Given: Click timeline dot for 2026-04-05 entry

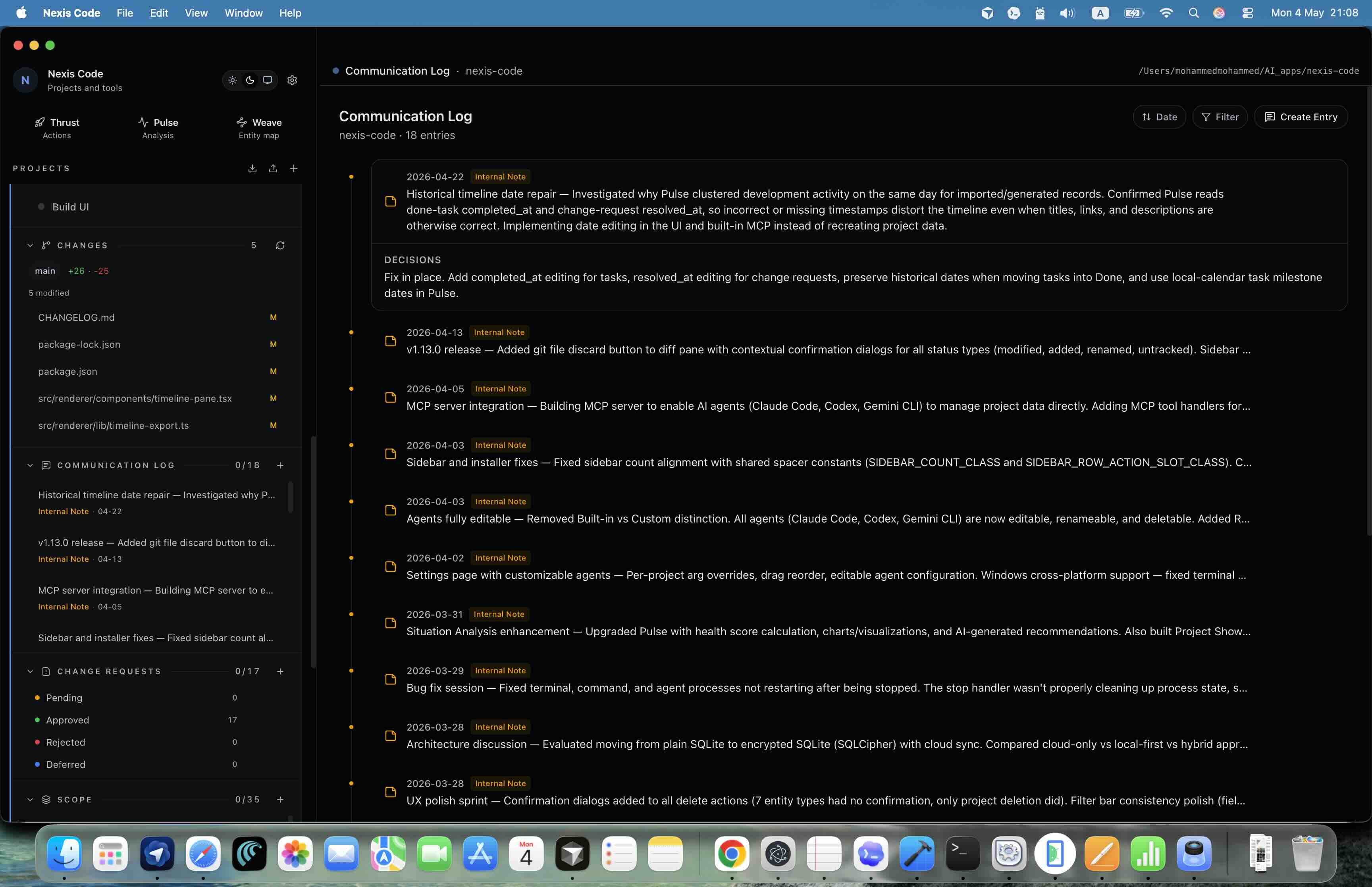Looking at the screenshot, I should [x=351, y=389].
